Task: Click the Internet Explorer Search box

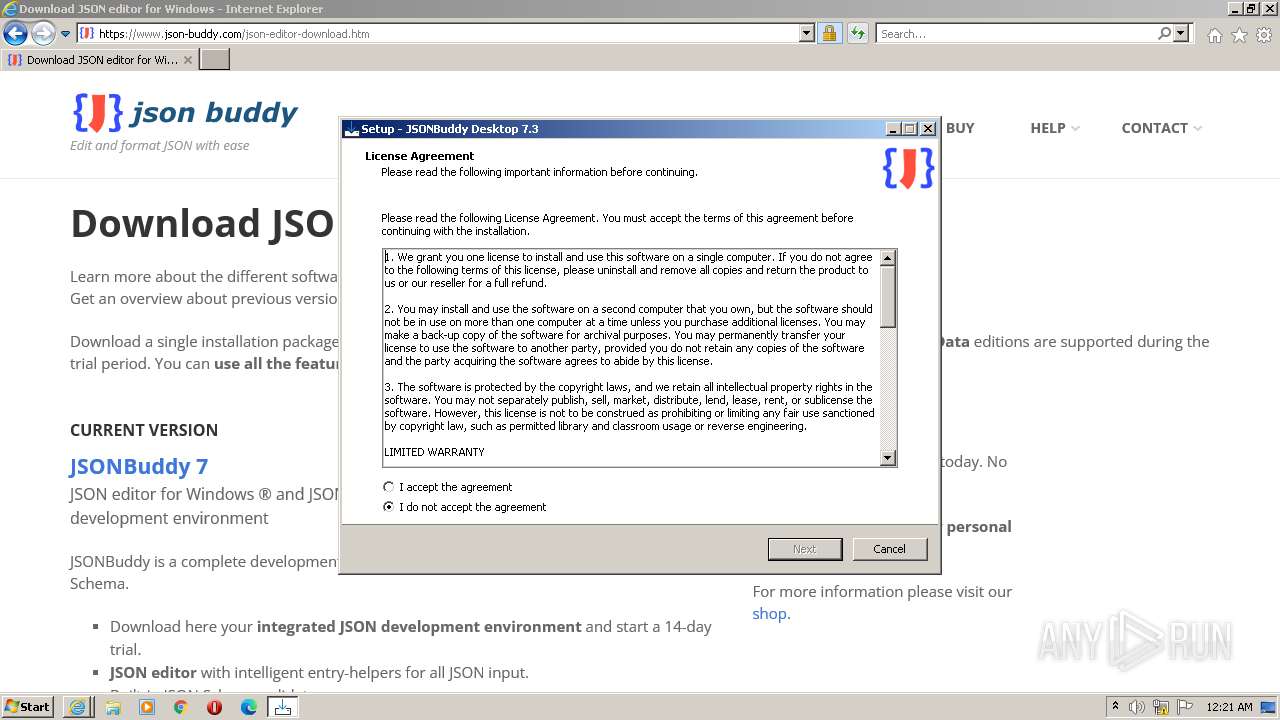Action: pos(1015,33)
